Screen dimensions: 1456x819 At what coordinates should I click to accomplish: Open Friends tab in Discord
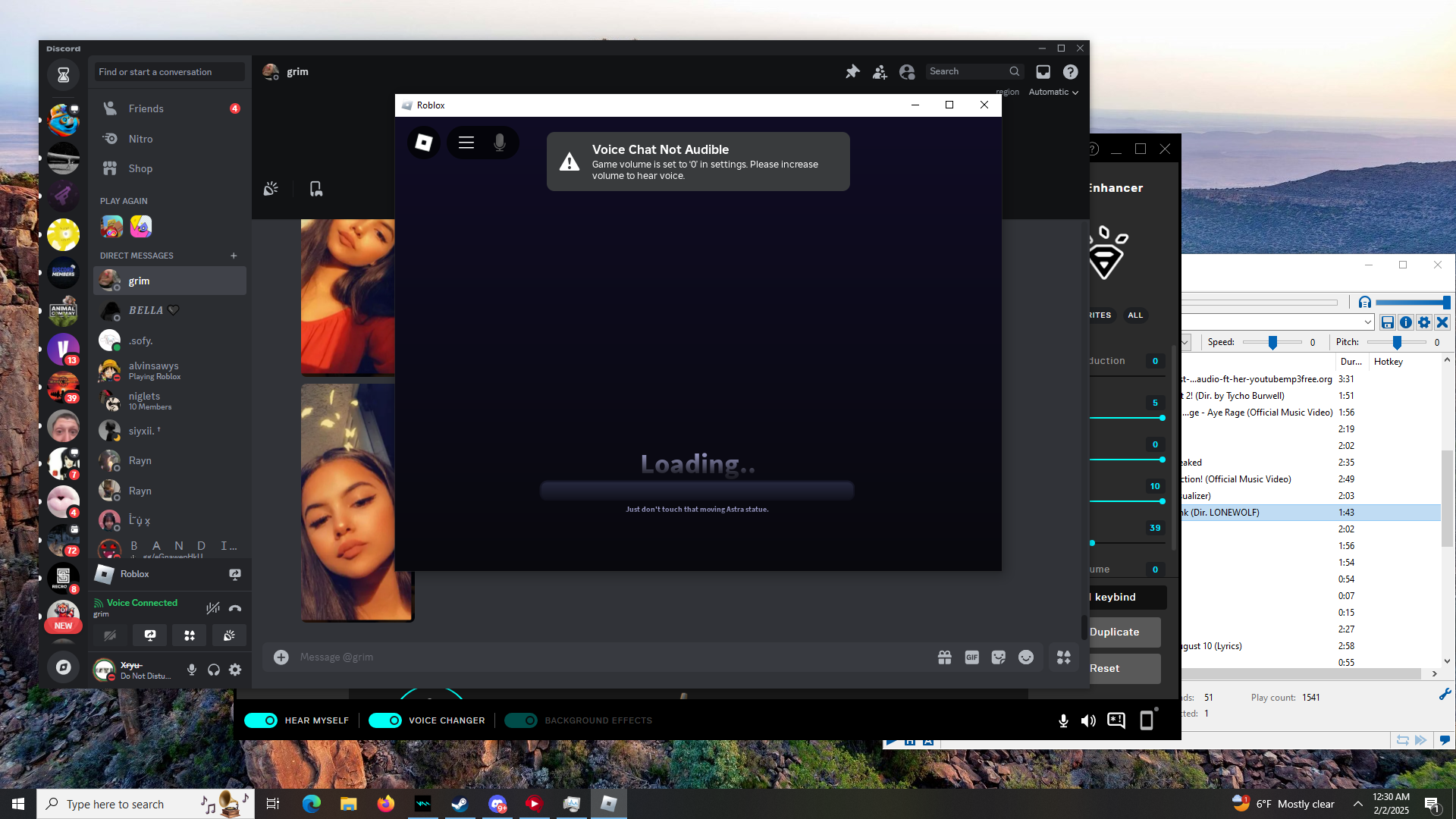pyautogui.click(x=146, y=108)
